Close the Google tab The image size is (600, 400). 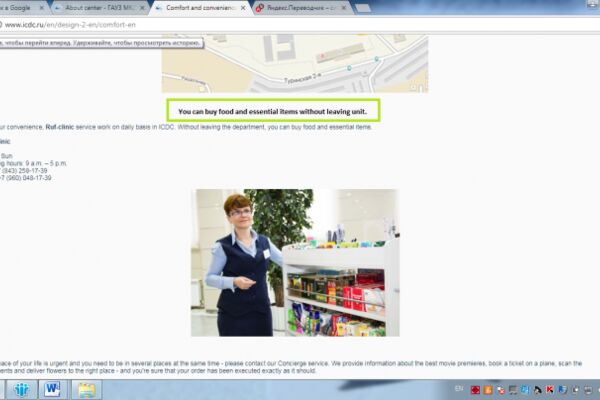pos(42,8)
